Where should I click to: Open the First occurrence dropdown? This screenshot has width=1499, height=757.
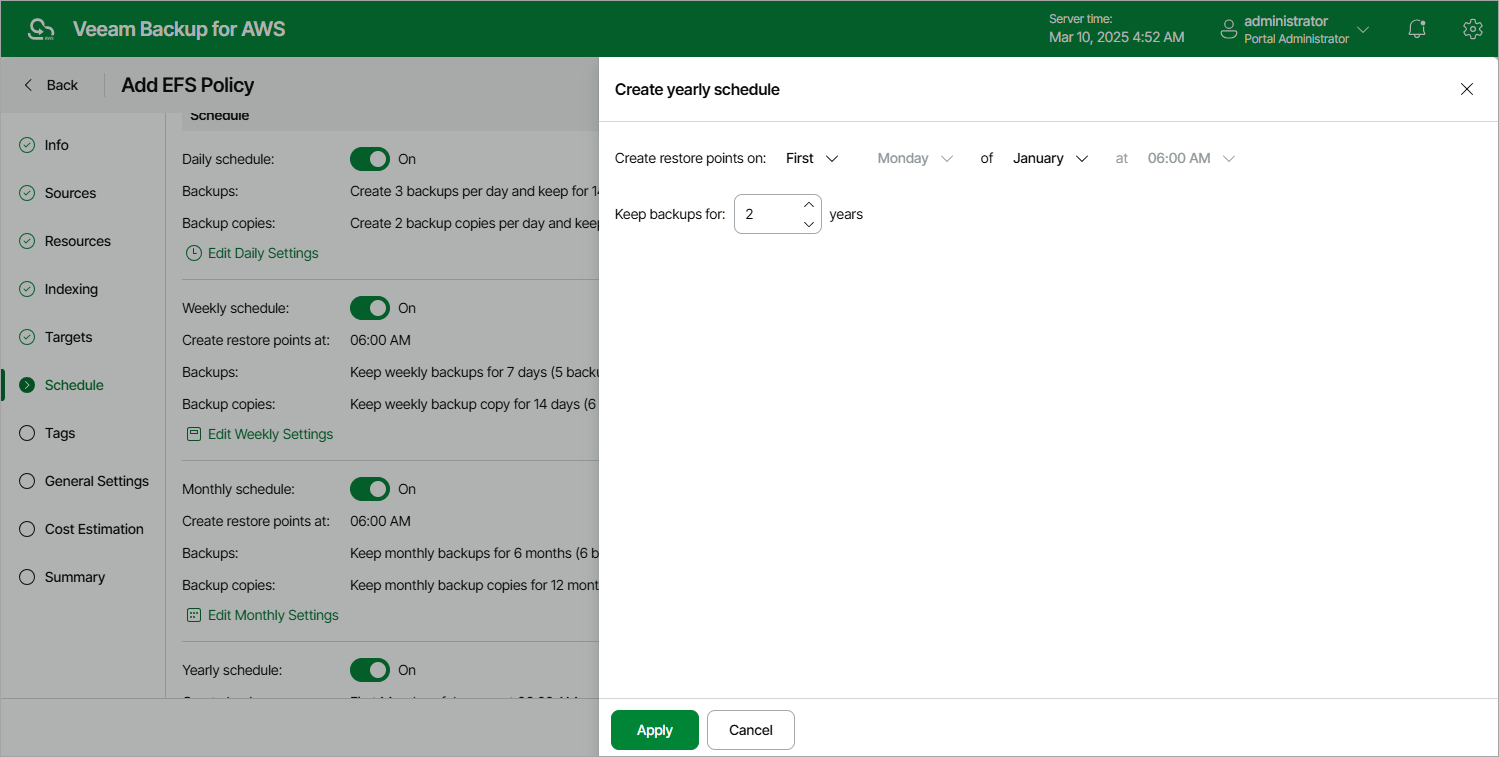pos(812,158)
